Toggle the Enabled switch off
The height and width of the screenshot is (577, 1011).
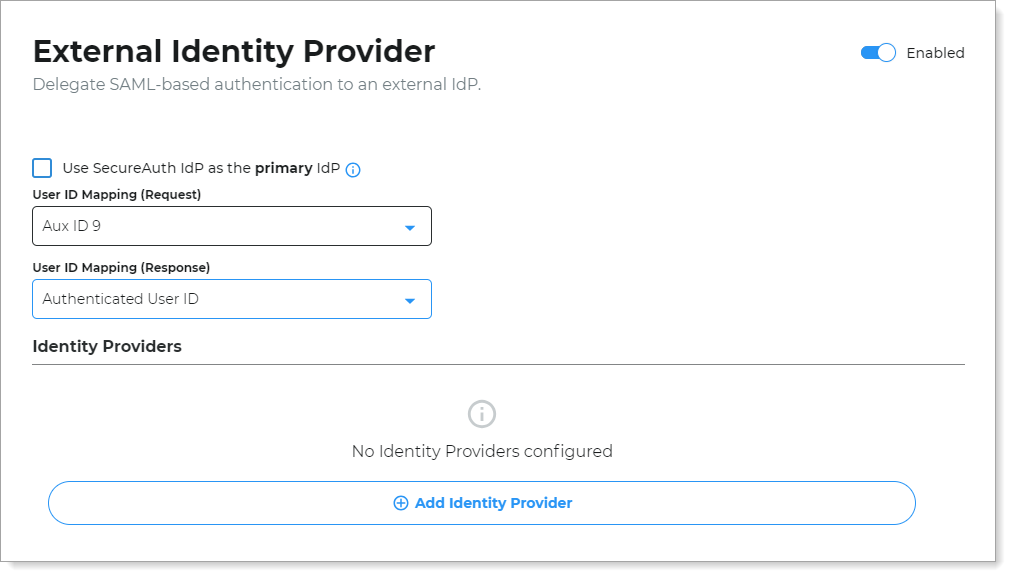(878, 53)
